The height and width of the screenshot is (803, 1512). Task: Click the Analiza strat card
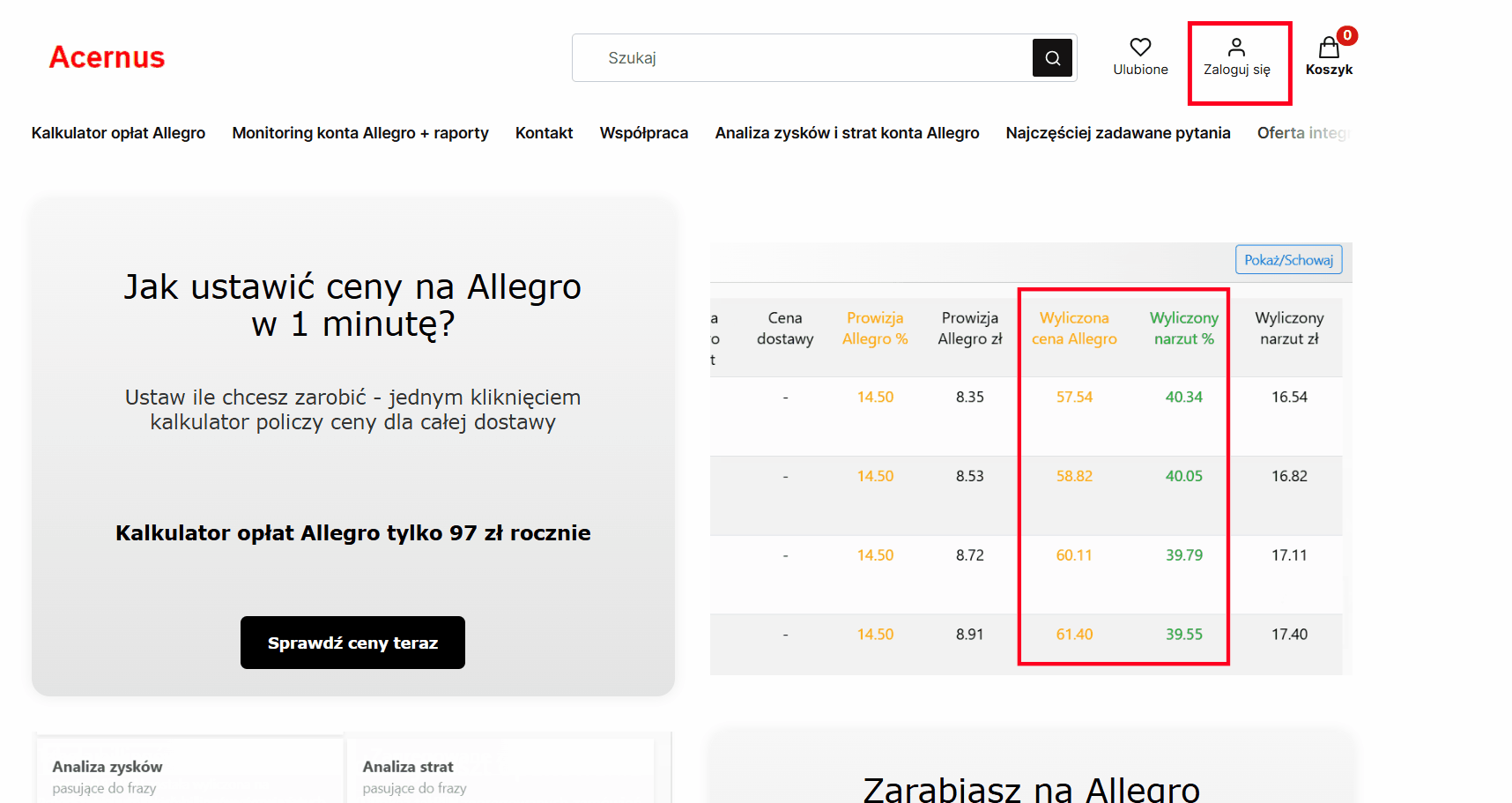coord(500,770)
